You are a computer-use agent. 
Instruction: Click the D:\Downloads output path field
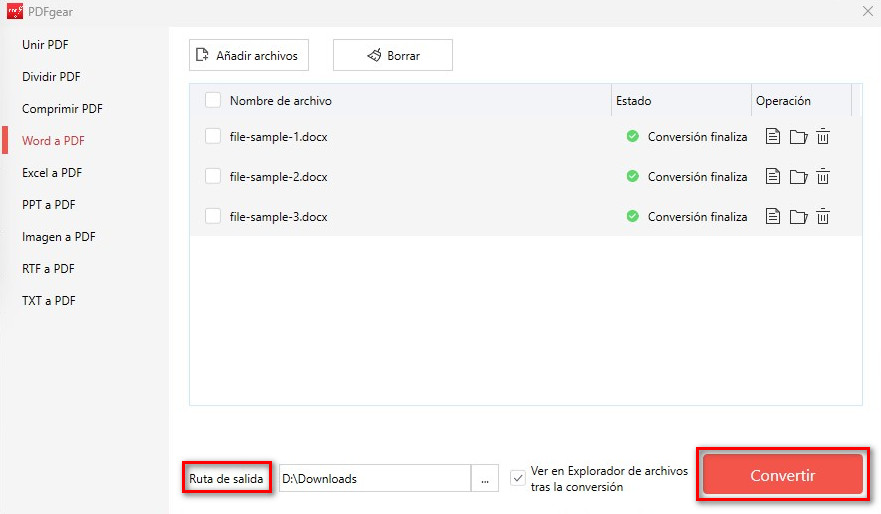tap(375, 479)
